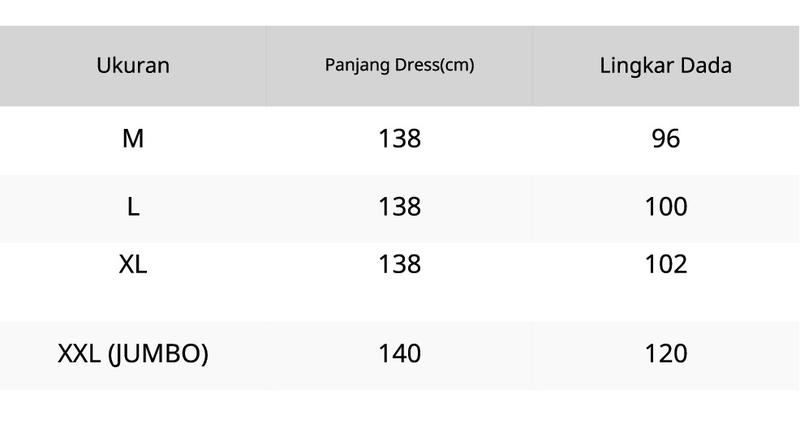
Task: Click the Lingkar Dada column header
Action: [x=666, y=66]
